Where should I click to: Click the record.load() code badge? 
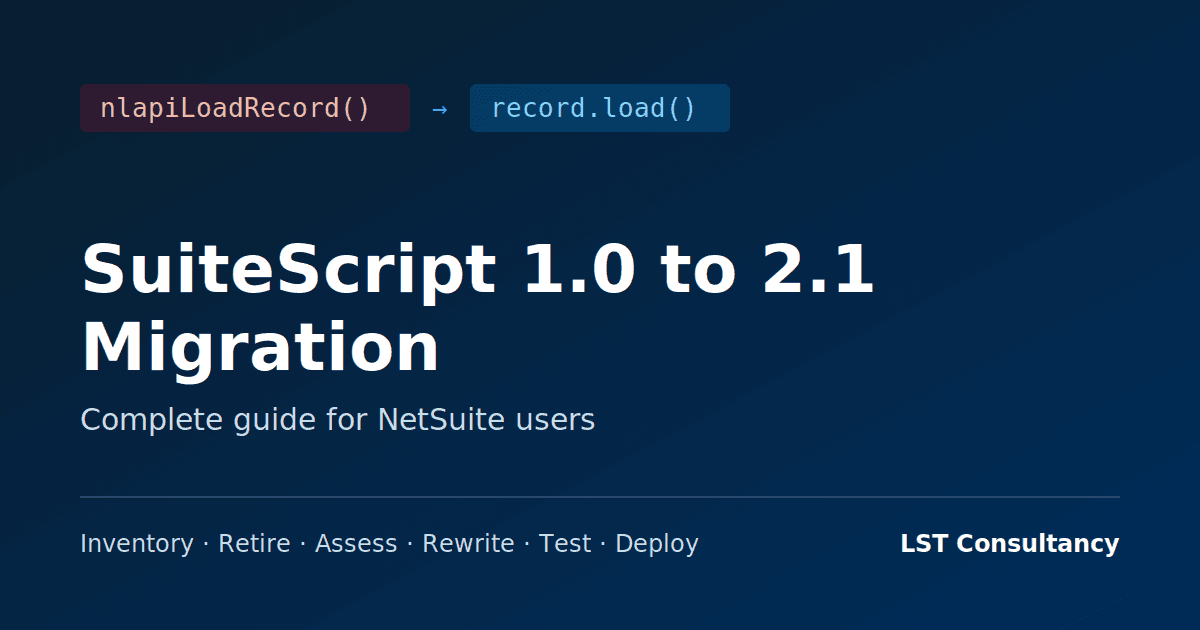pos(600,108)
